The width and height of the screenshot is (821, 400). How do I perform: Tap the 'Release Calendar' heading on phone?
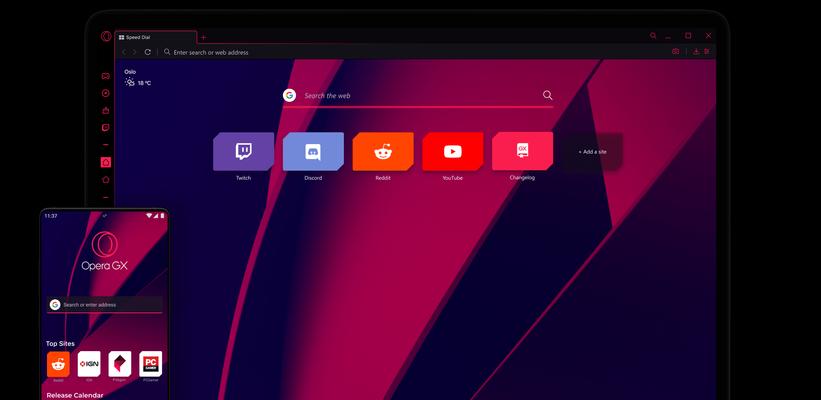coord(75,395)
